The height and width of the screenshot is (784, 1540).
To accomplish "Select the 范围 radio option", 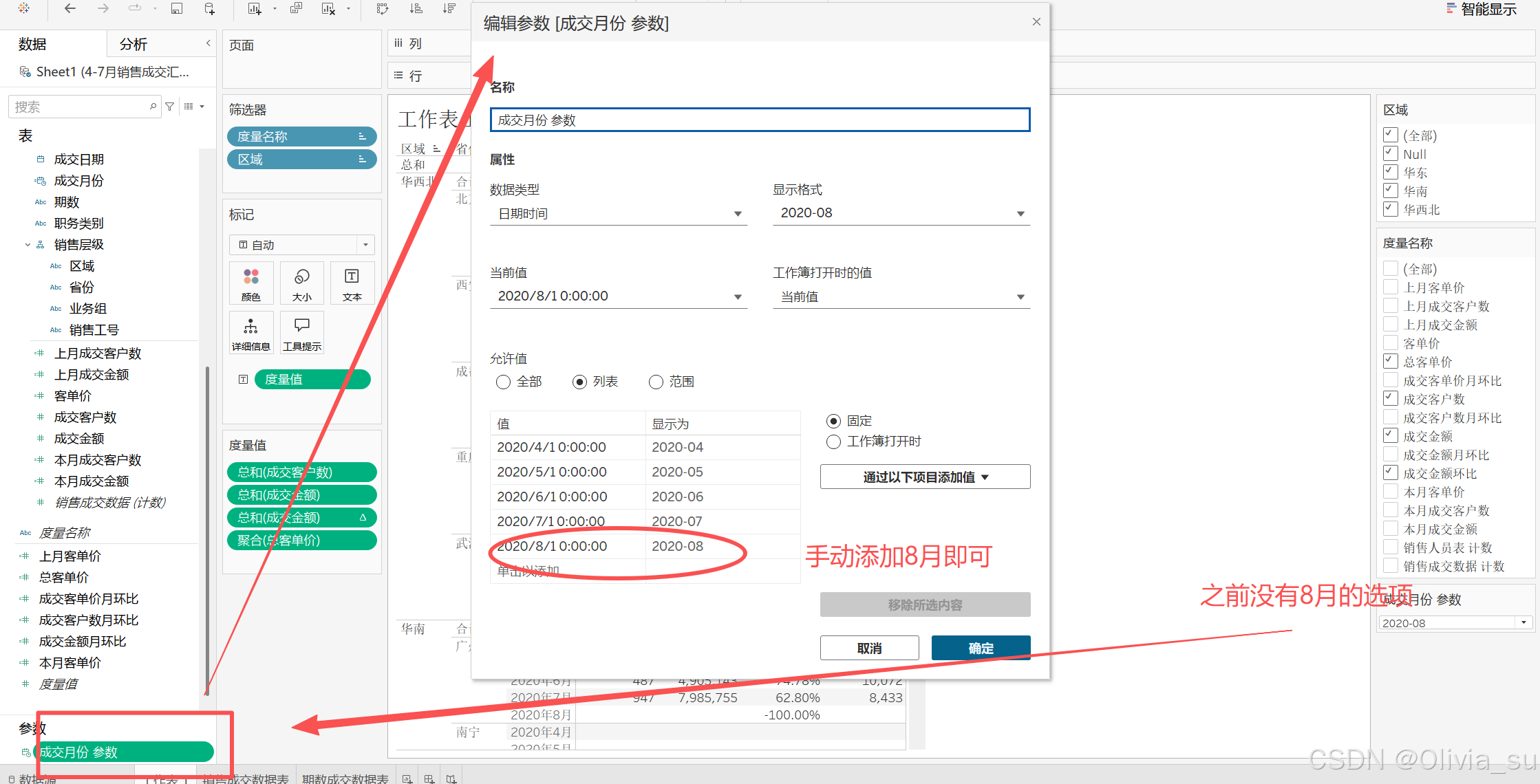I will pyautogui.click(x=656, y=382).
